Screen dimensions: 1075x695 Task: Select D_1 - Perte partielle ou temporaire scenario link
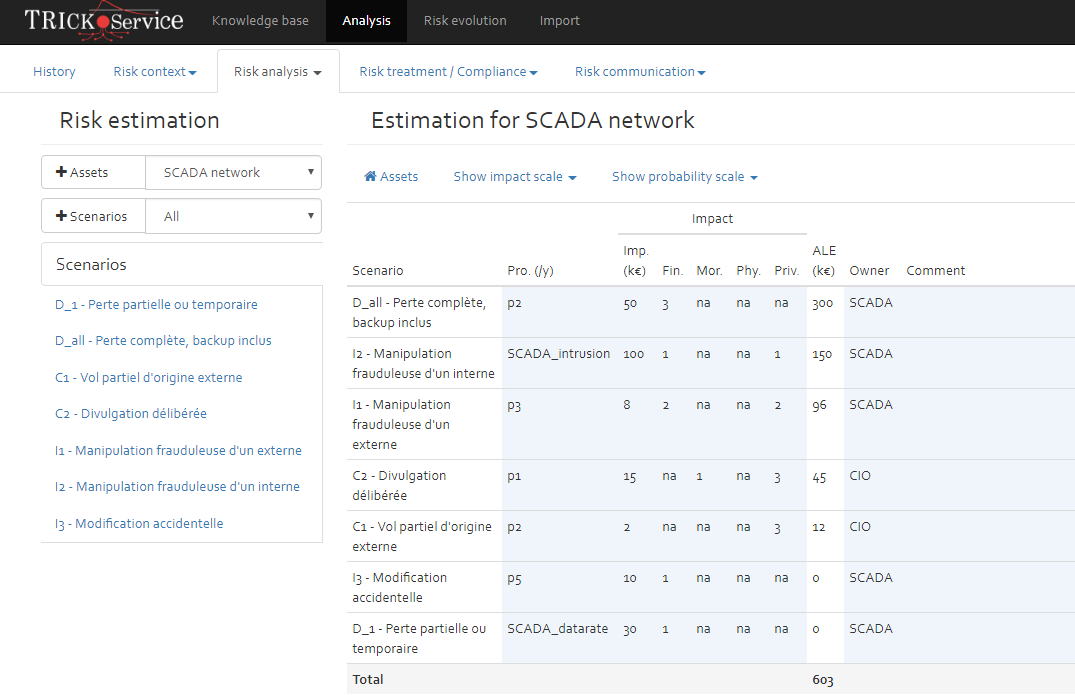(156, 304)
